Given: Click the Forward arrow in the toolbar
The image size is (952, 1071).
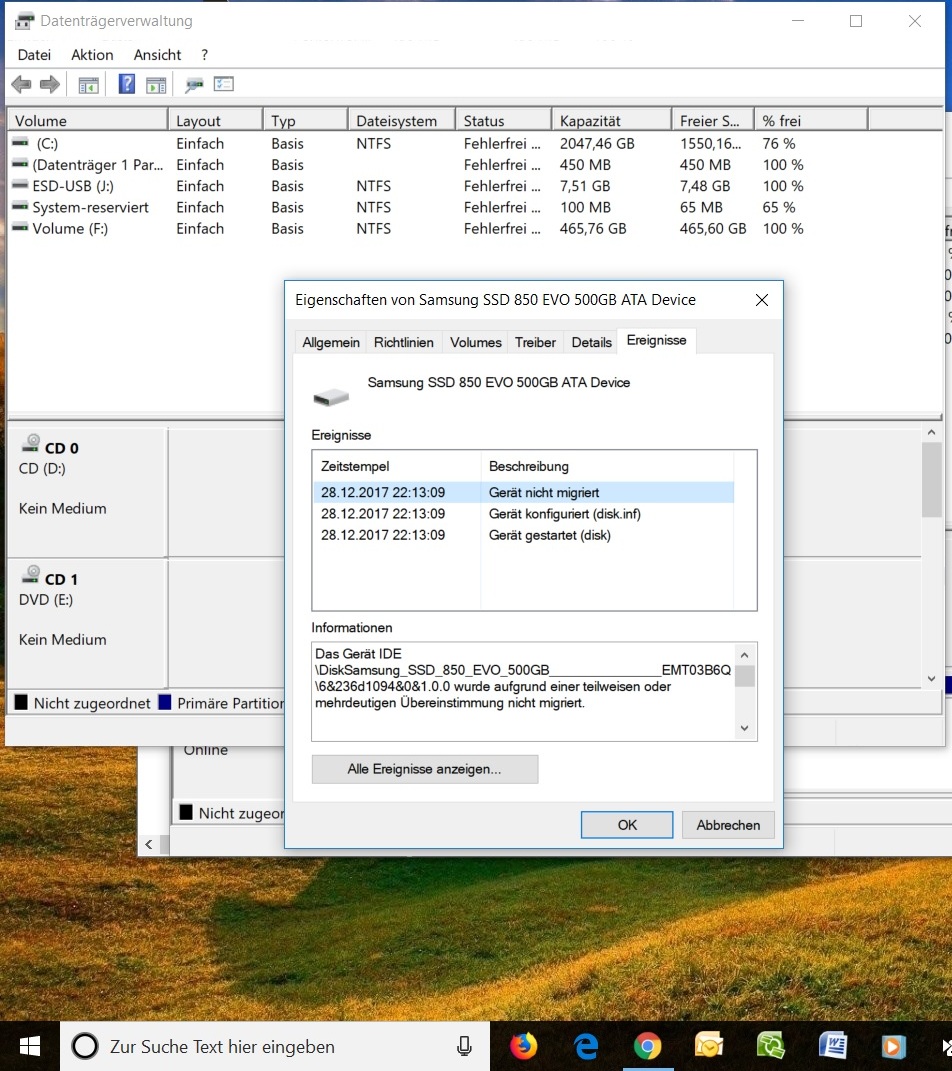Looking at the screenshot, I should tap(50, 85).
